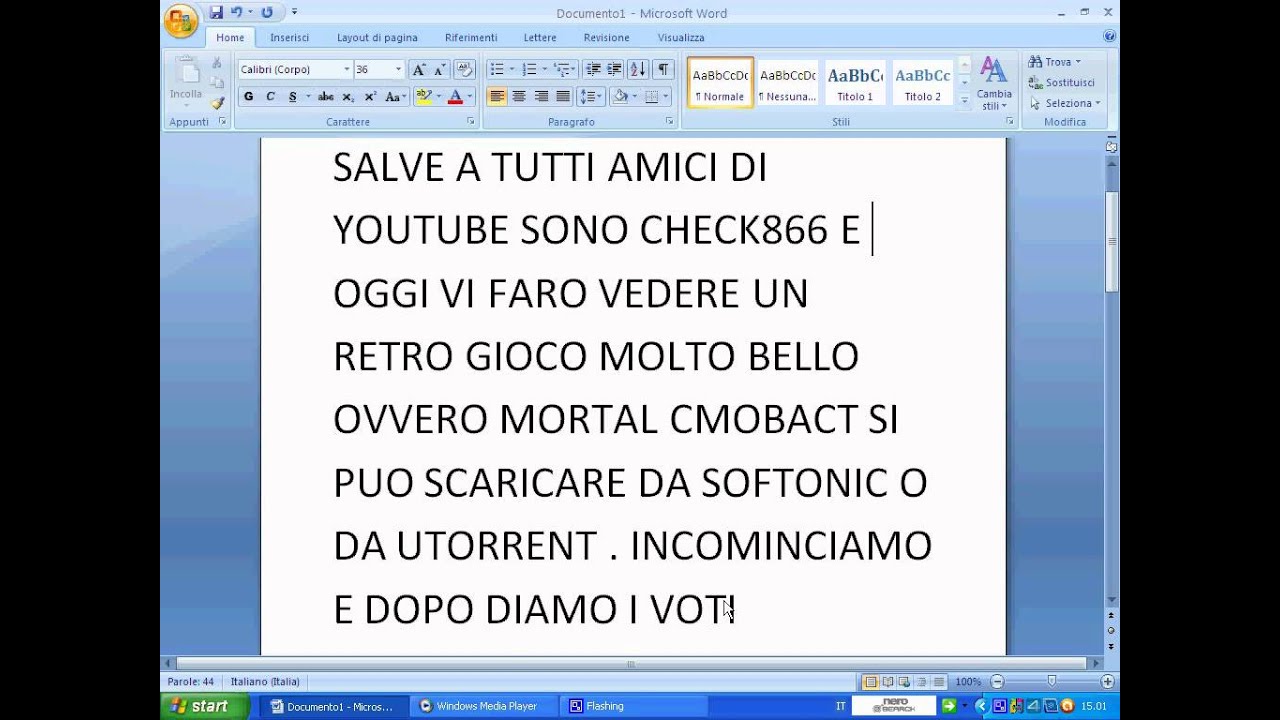Click the zoom slider handle

point(1051,682)
